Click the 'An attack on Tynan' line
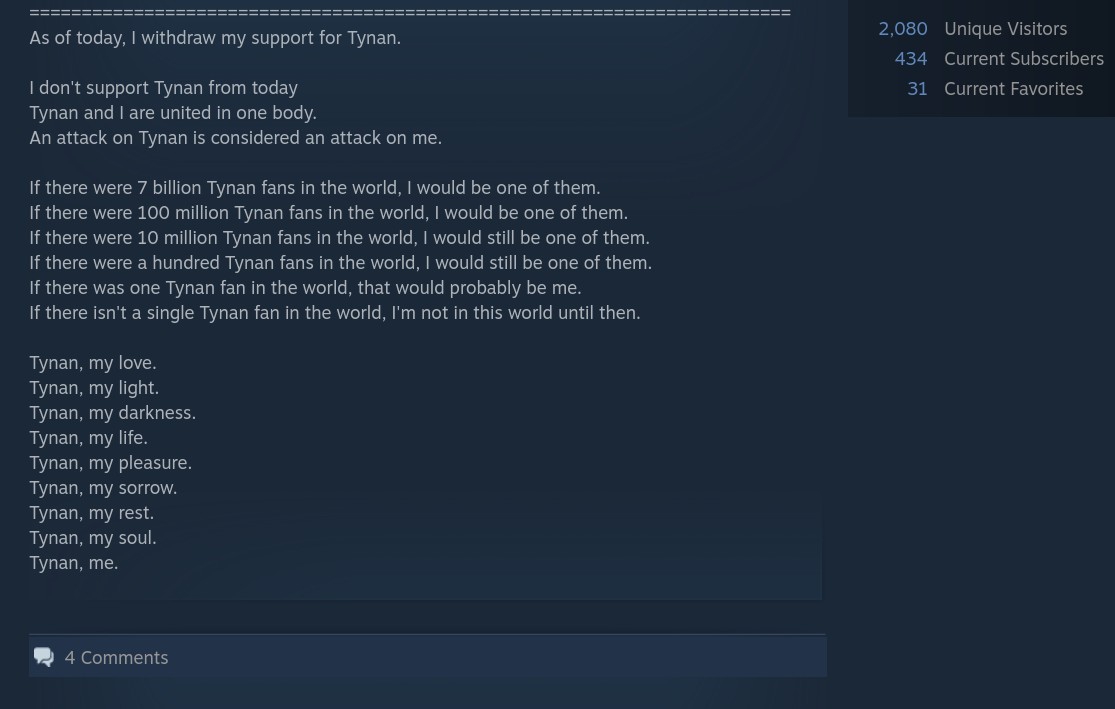The height and width of the screenshot is (709, 1115). coord(235,138)
